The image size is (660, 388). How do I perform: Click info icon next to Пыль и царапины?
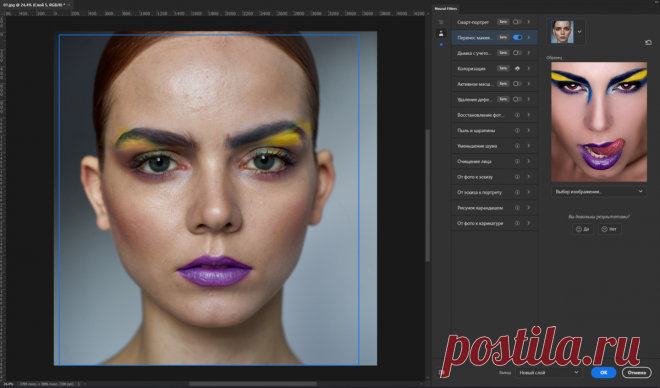click(517, 130)
